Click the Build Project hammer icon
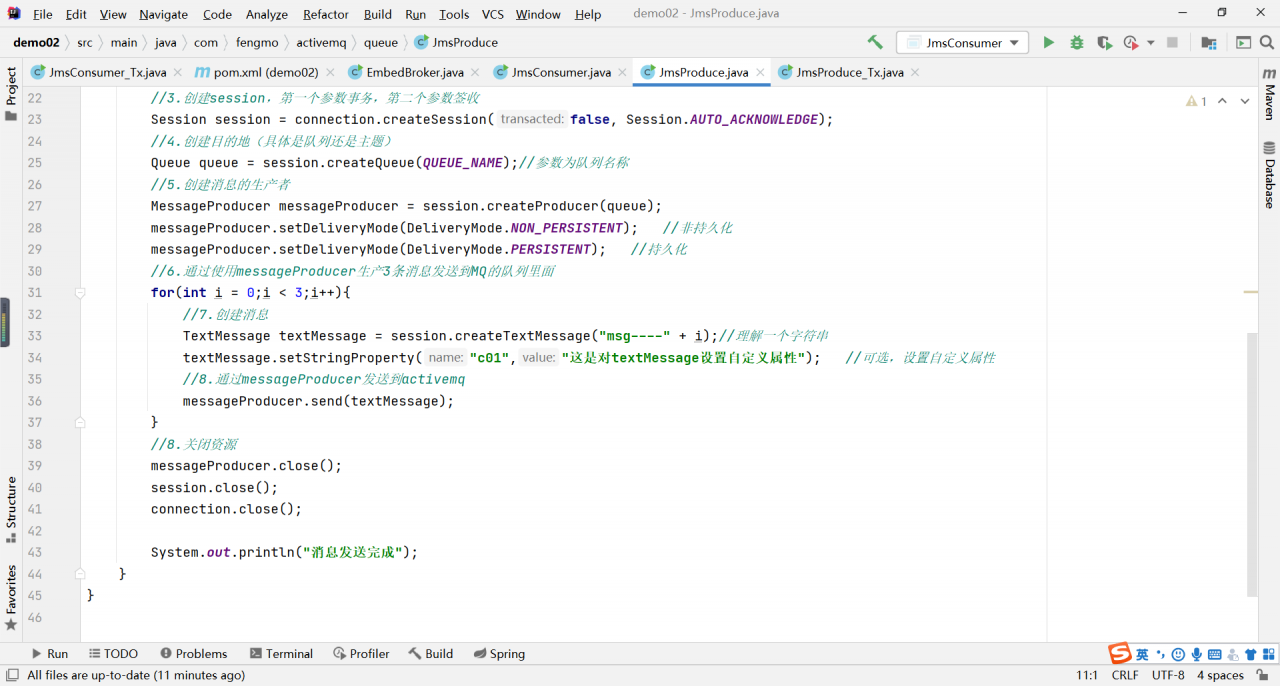The width and height of the screenshot is (1280, 686). coord(875,42)
